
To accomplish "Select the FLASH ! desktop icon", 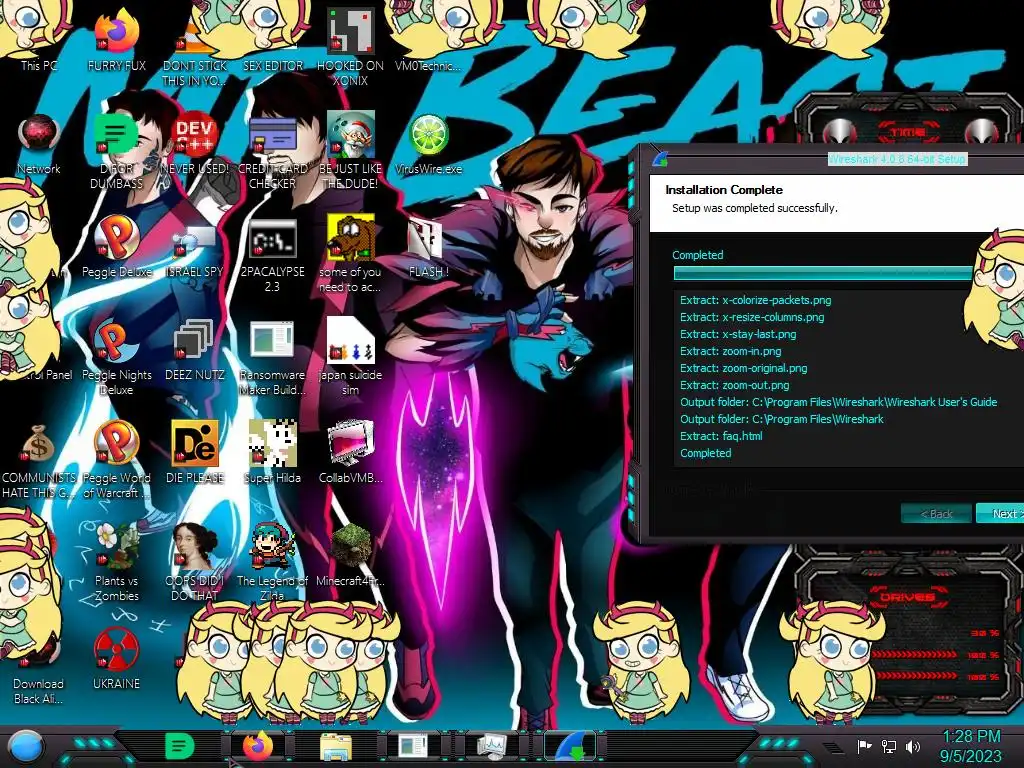I will click(x=428, y=247).
